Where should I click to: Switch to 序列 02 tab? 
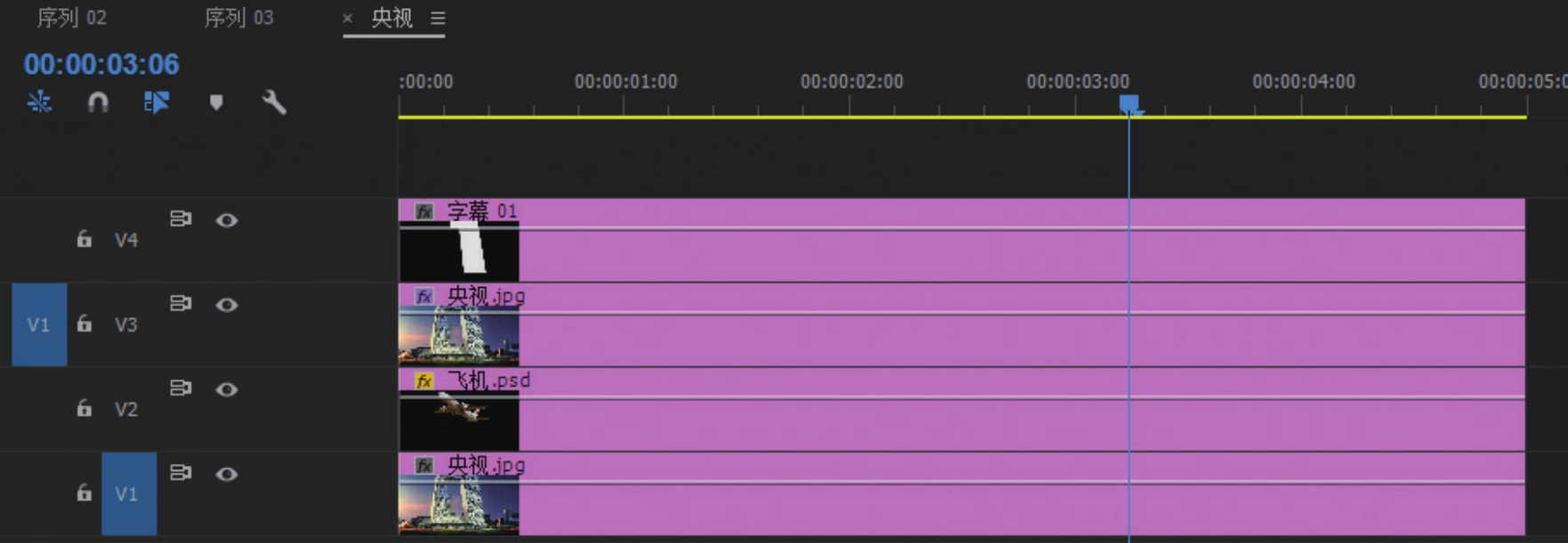point(72,18)
